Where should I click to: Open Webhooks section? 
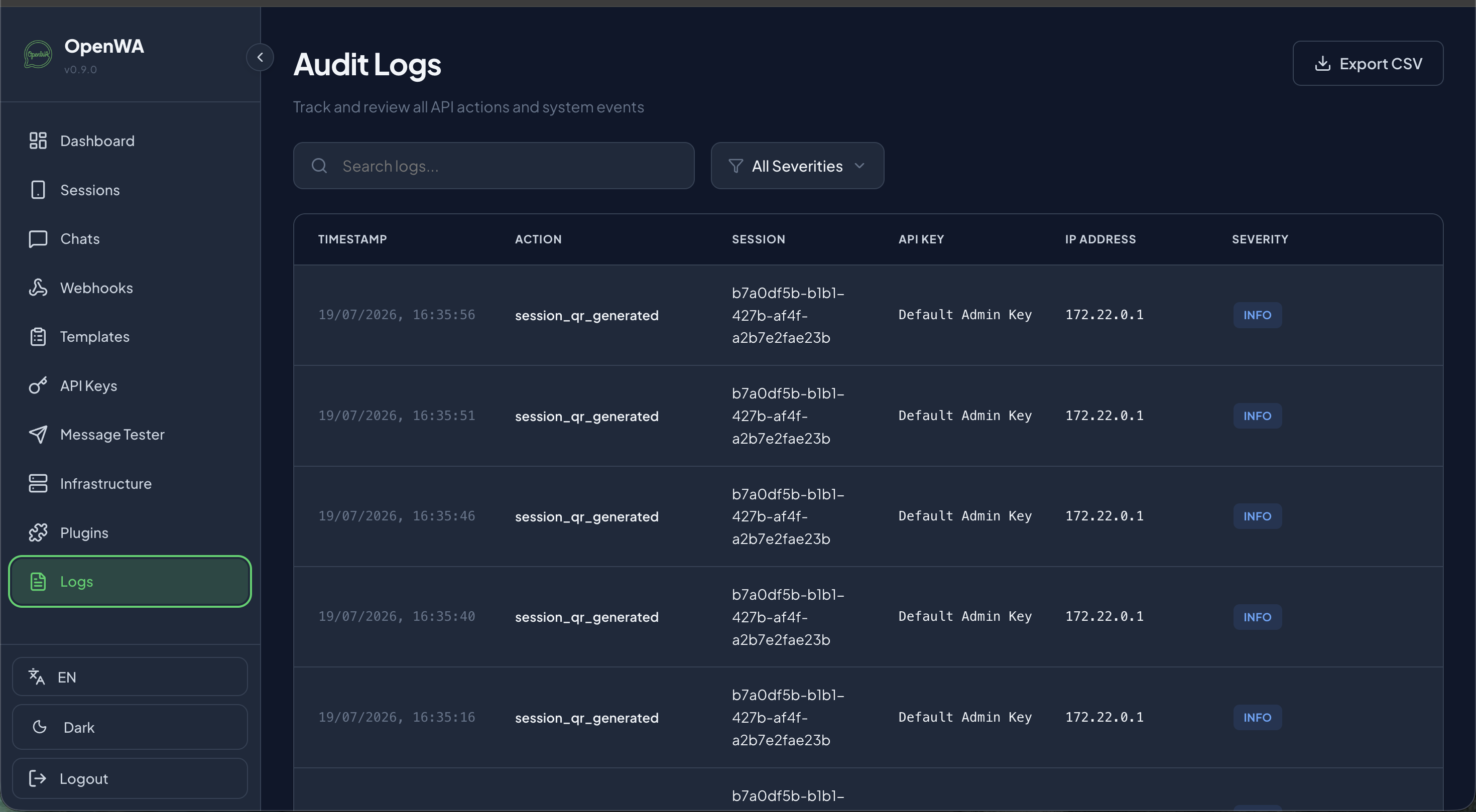(131, 288)
